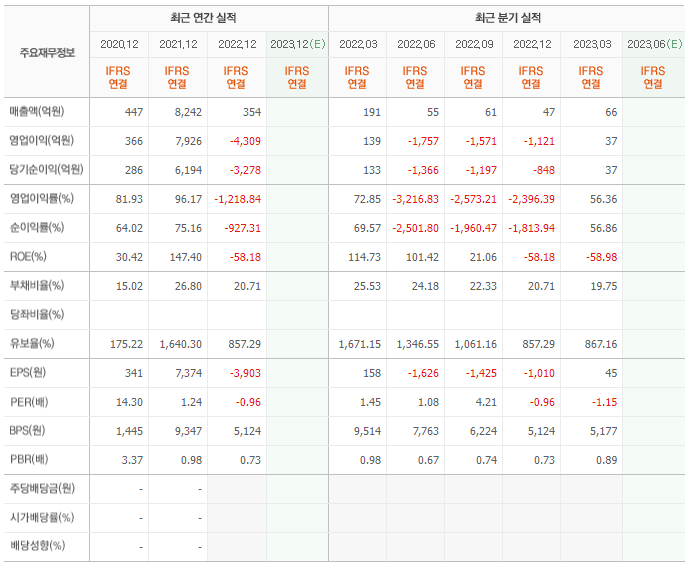Viewport: 690px width, 567px height.
Task: Click net margin value -927.31
Action: coord(242,228)
